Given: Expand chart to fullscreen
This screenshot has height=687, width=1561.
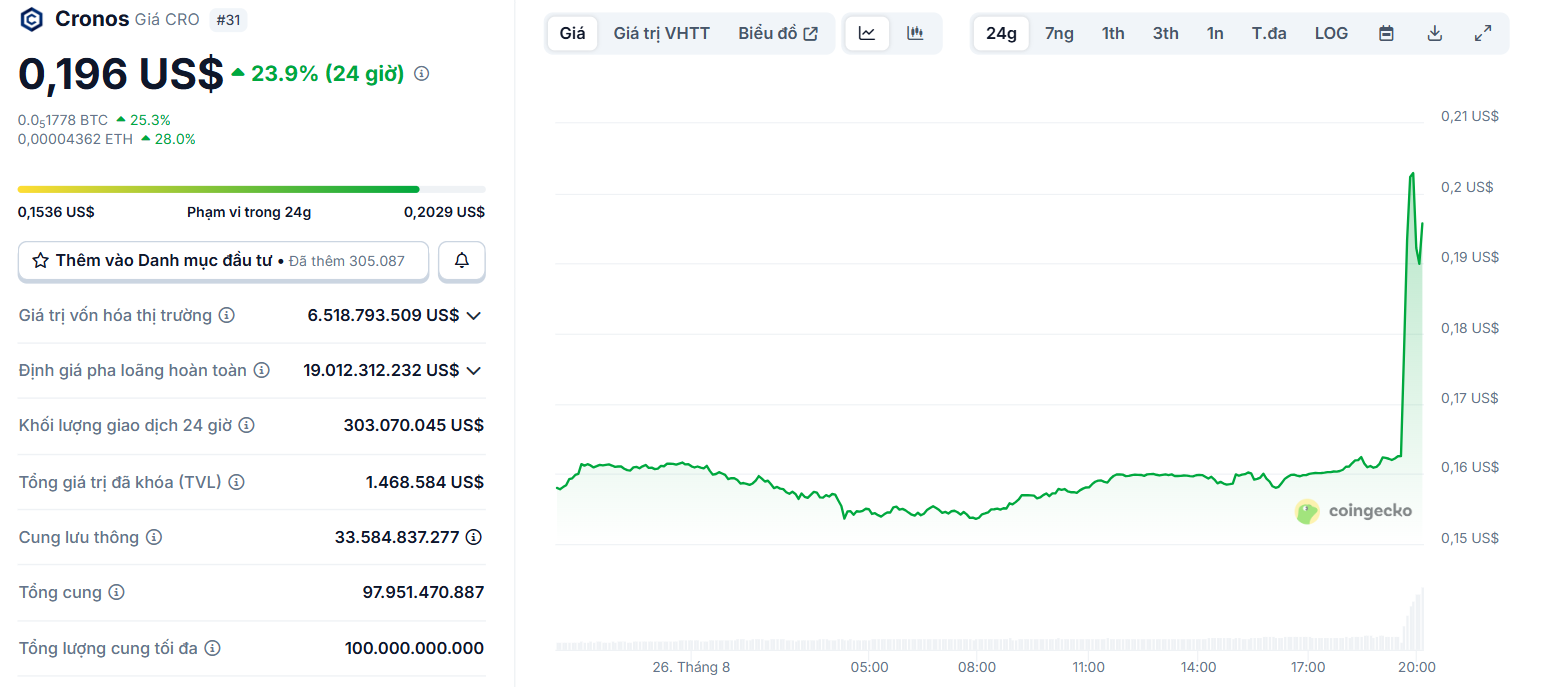Looking at the screenshot, I should [1483, 33].
